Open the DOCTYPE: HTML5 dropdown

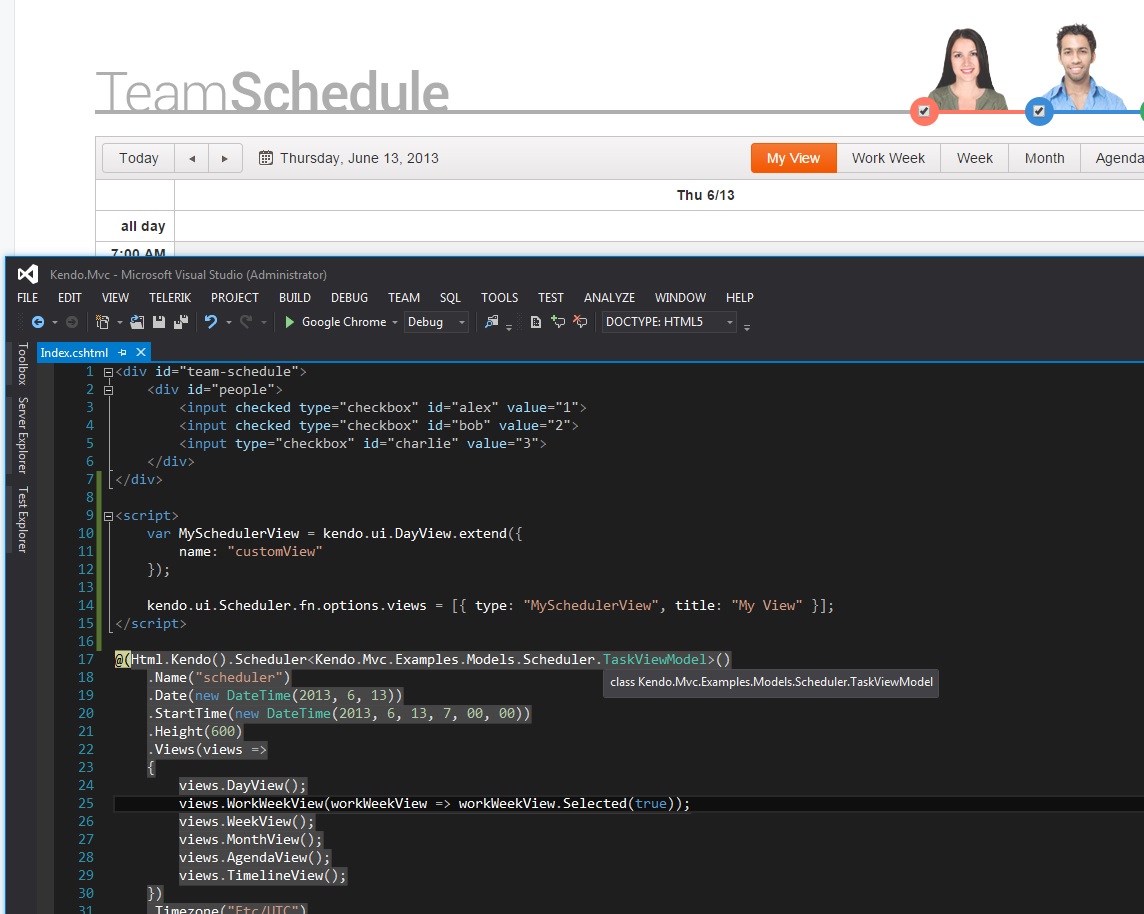click(x=668, y=322)
